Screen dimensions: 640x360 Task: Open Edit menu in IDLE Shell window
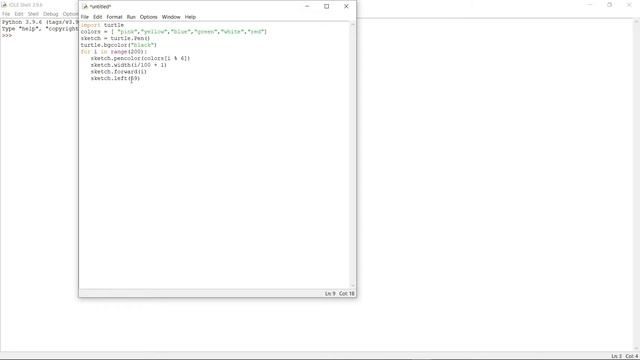click(19, 14)
